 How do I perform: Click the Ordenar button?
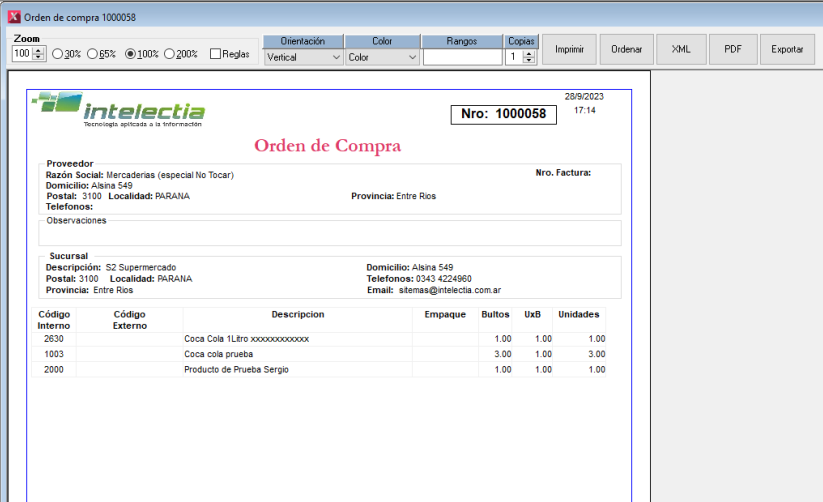pos(626,49)
